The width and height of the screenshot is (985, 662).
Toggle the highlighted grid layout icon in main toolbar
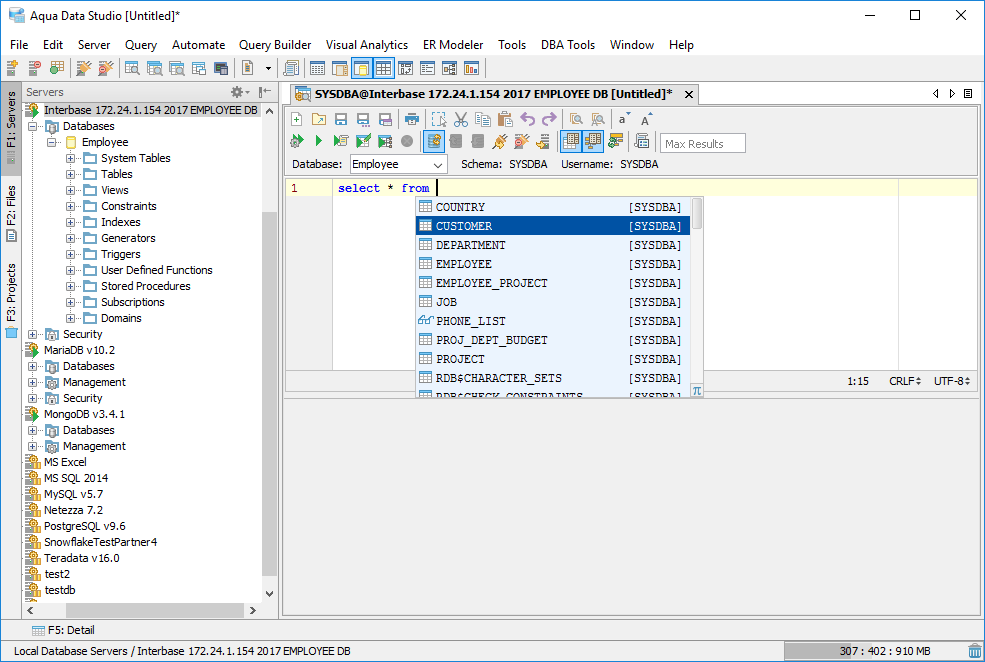tap(383, 68)
